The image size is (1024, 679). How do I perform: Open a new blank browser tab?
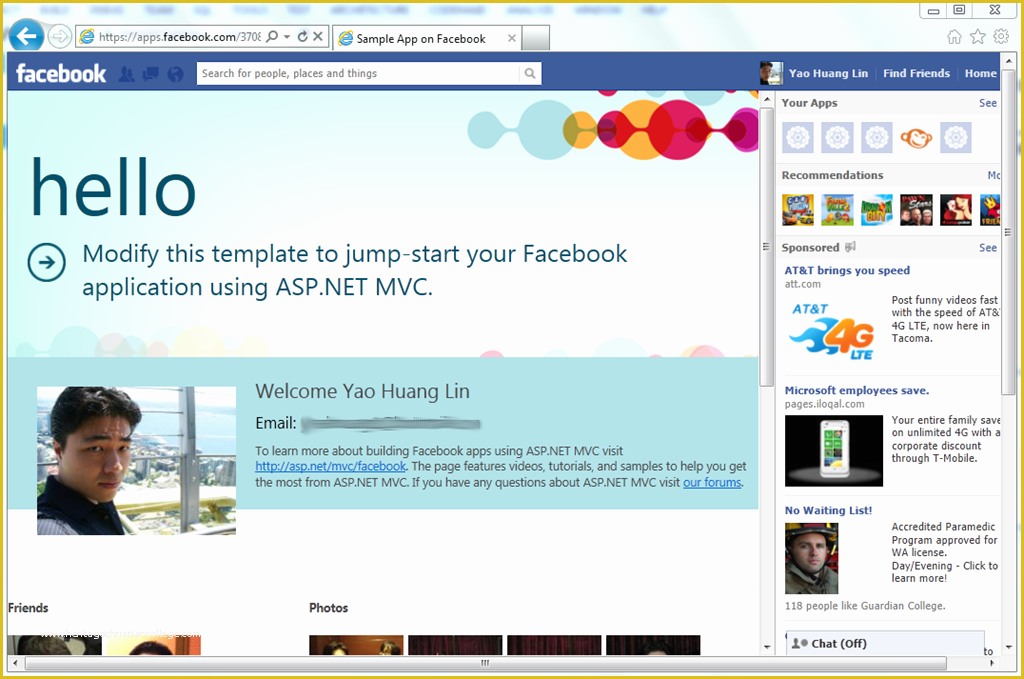[536, 39]
